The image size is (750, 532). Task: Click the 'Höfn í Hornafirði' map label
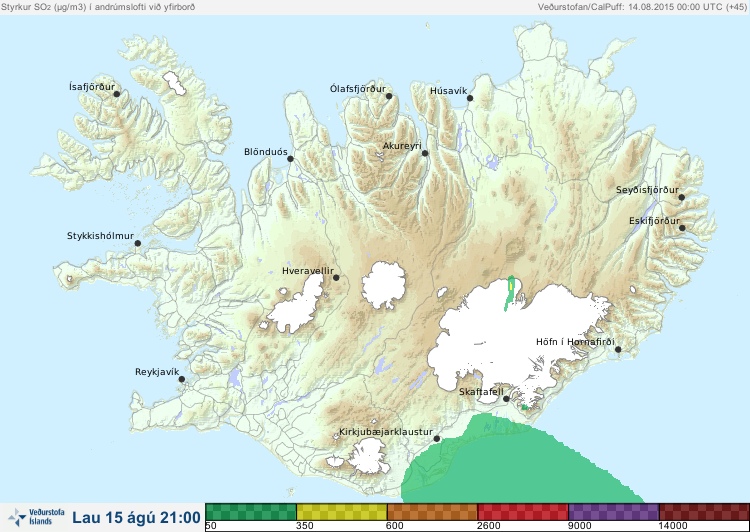(x=575, y=342)
